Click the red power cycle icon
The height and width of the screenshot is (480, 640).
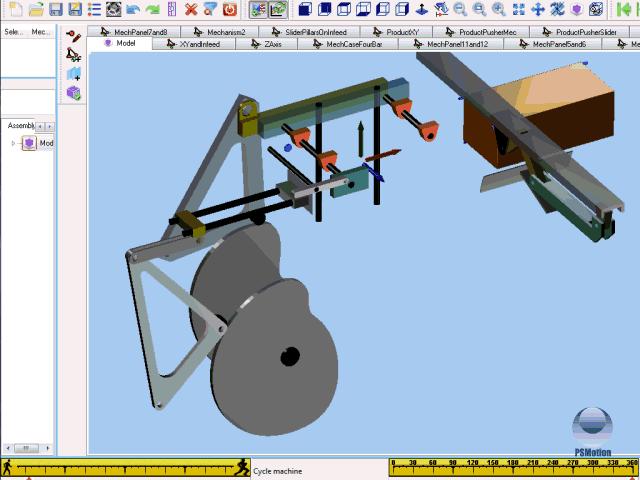230,9
